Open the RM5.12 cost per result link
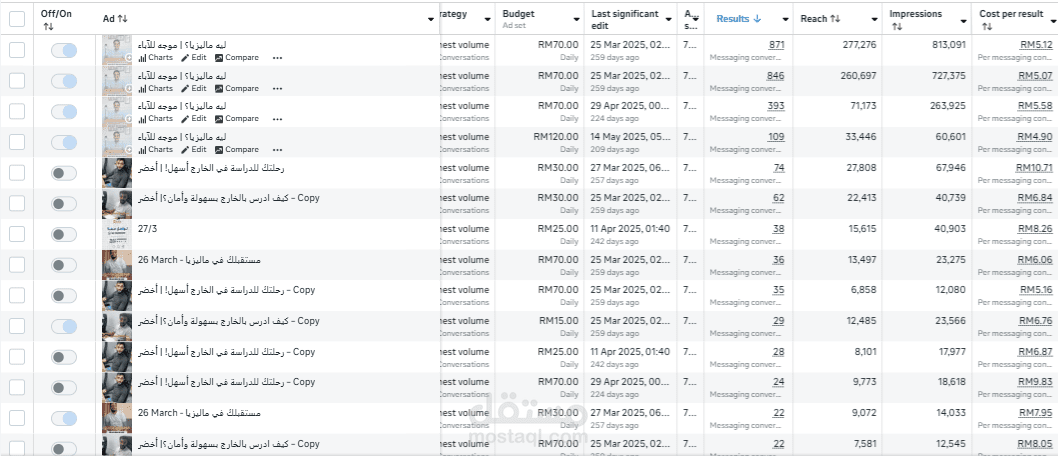1058x456 pixels. (x=1037, y=45)
